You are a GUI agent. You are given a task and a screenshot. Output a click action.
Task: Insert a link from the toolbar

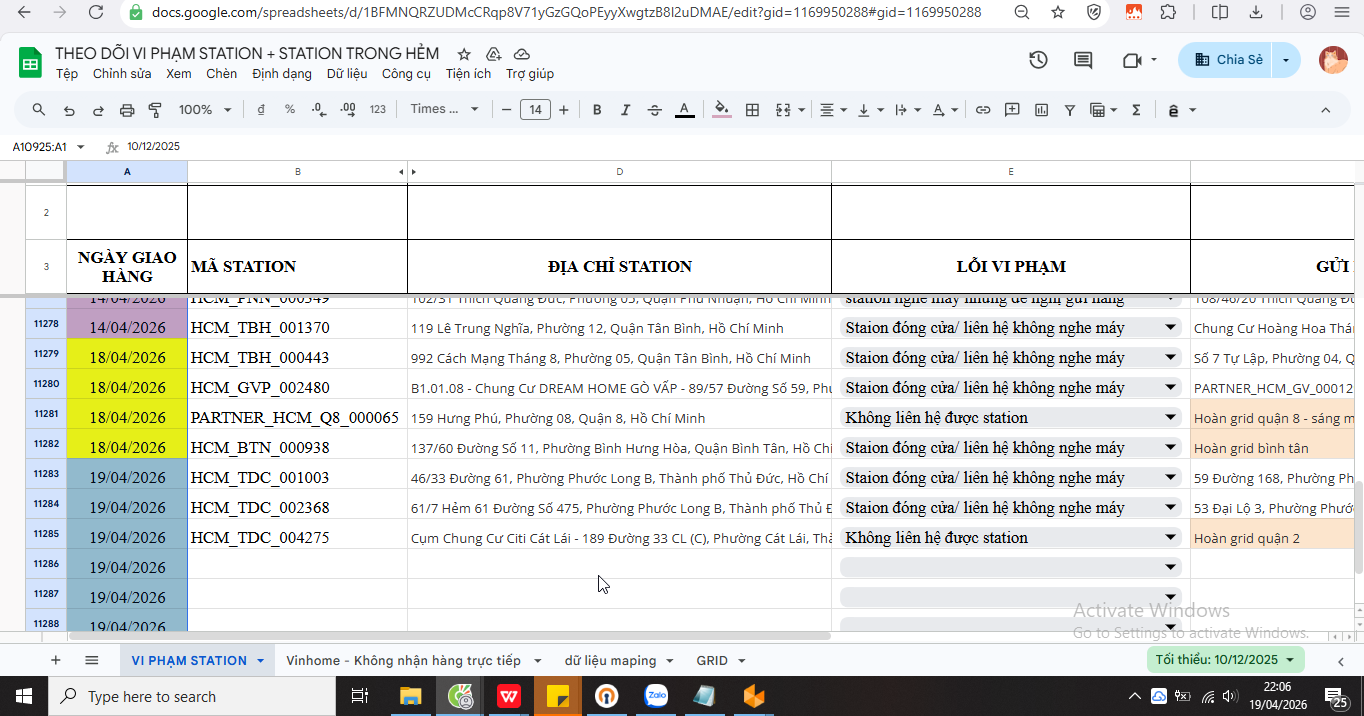tap(983, 110)
